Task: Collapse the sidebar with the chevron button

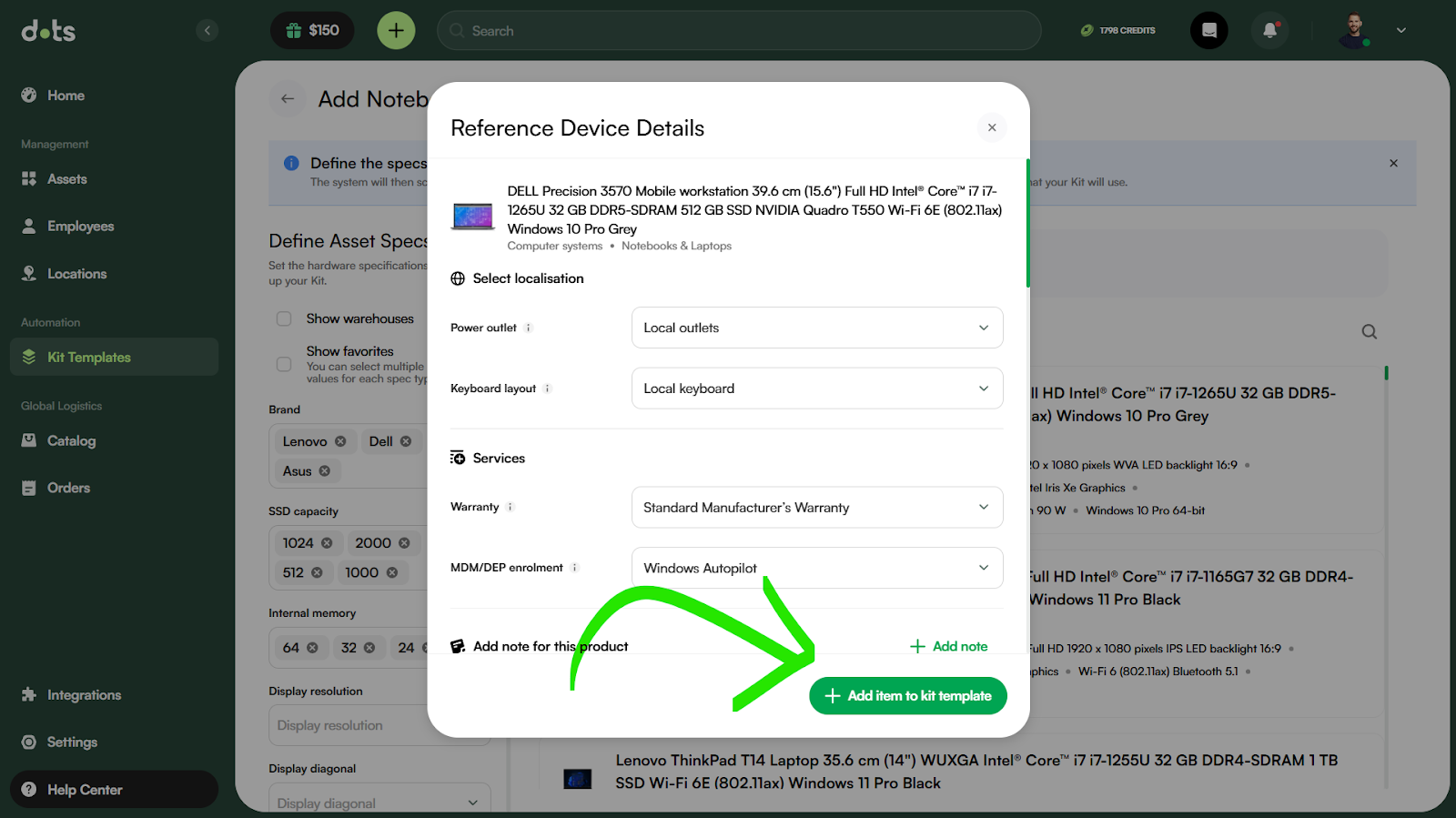Action: click(207, 31)
